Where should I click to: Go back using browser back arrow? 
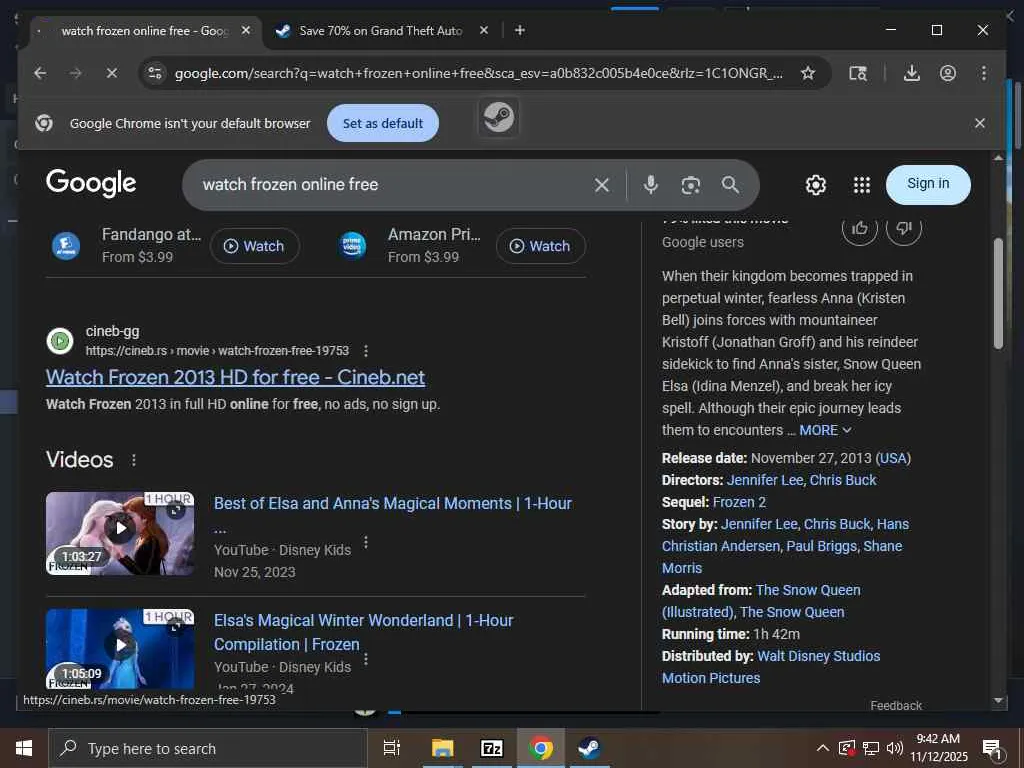tap(40, 73)
